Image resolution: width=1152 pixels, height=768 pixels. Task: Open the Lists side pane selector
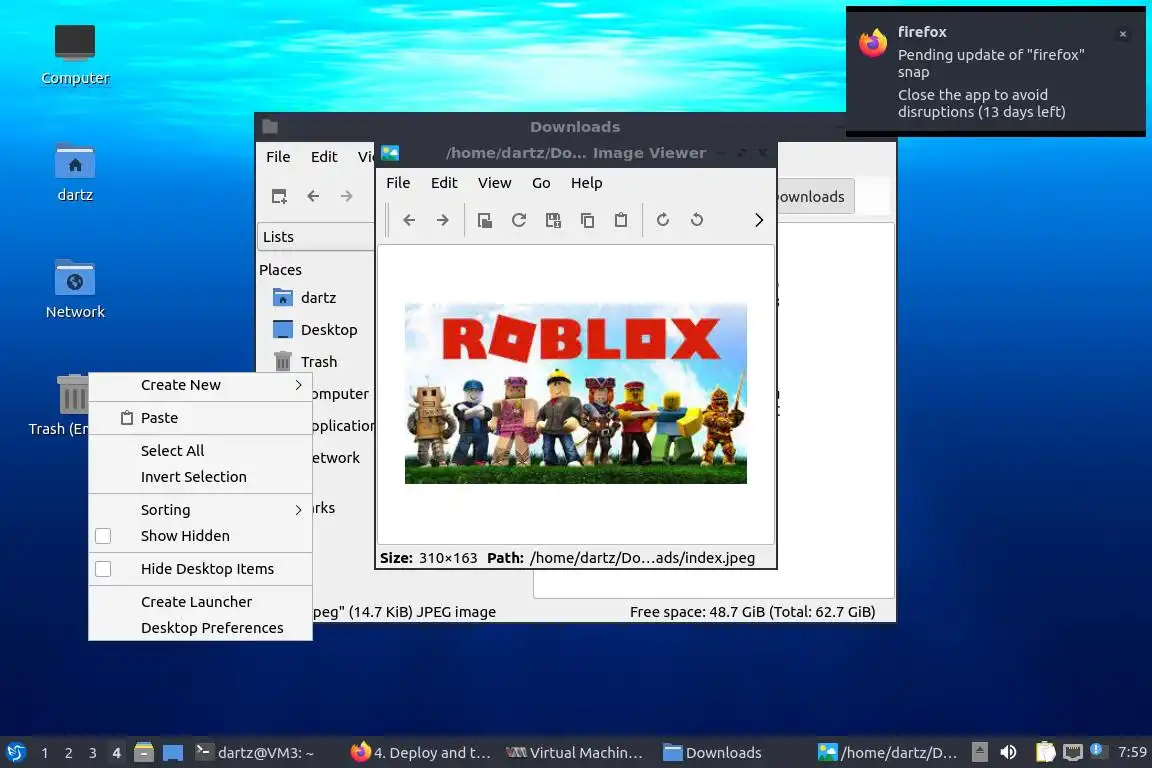coord(317,237)
